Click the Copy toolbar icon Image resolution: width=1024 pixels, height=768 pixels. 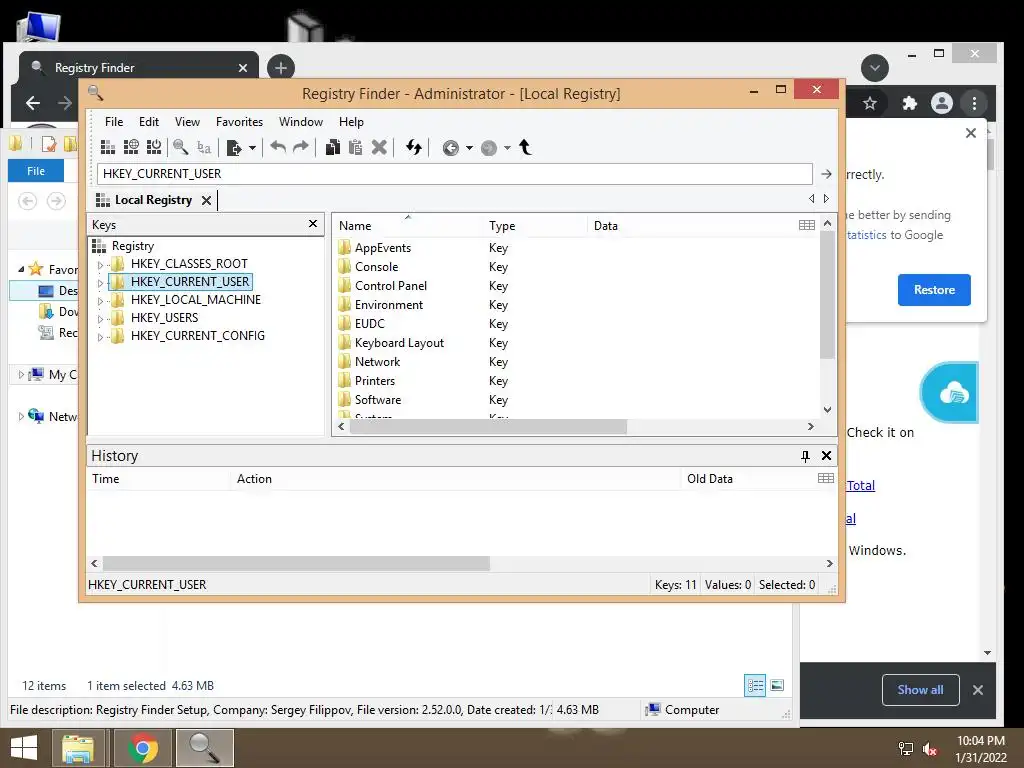click(x=333, y=148)
